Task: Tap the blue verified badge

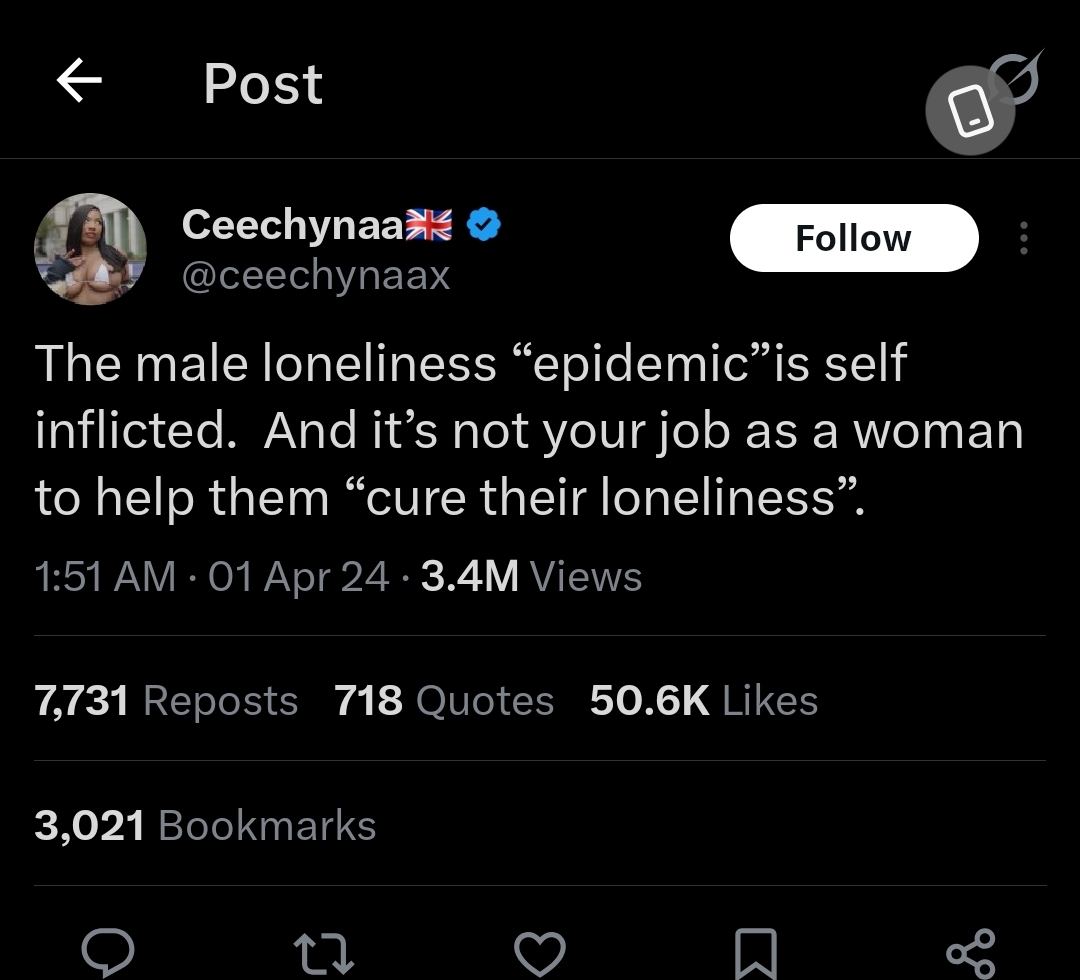Action: [x=484, y=225]
